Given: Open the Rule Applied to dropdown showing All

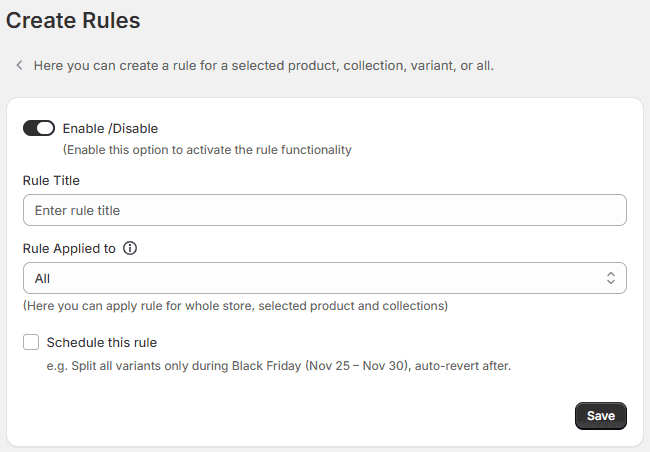Looking at the screenshot, I should pos(325,278).
